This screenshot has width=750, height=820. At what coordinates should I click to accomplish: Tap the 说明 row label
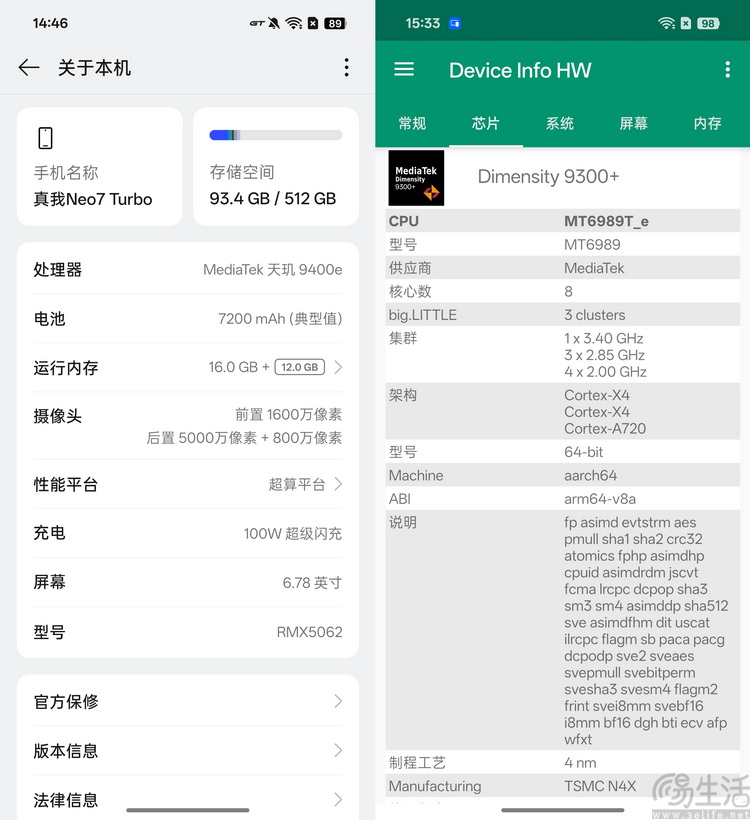403,522
